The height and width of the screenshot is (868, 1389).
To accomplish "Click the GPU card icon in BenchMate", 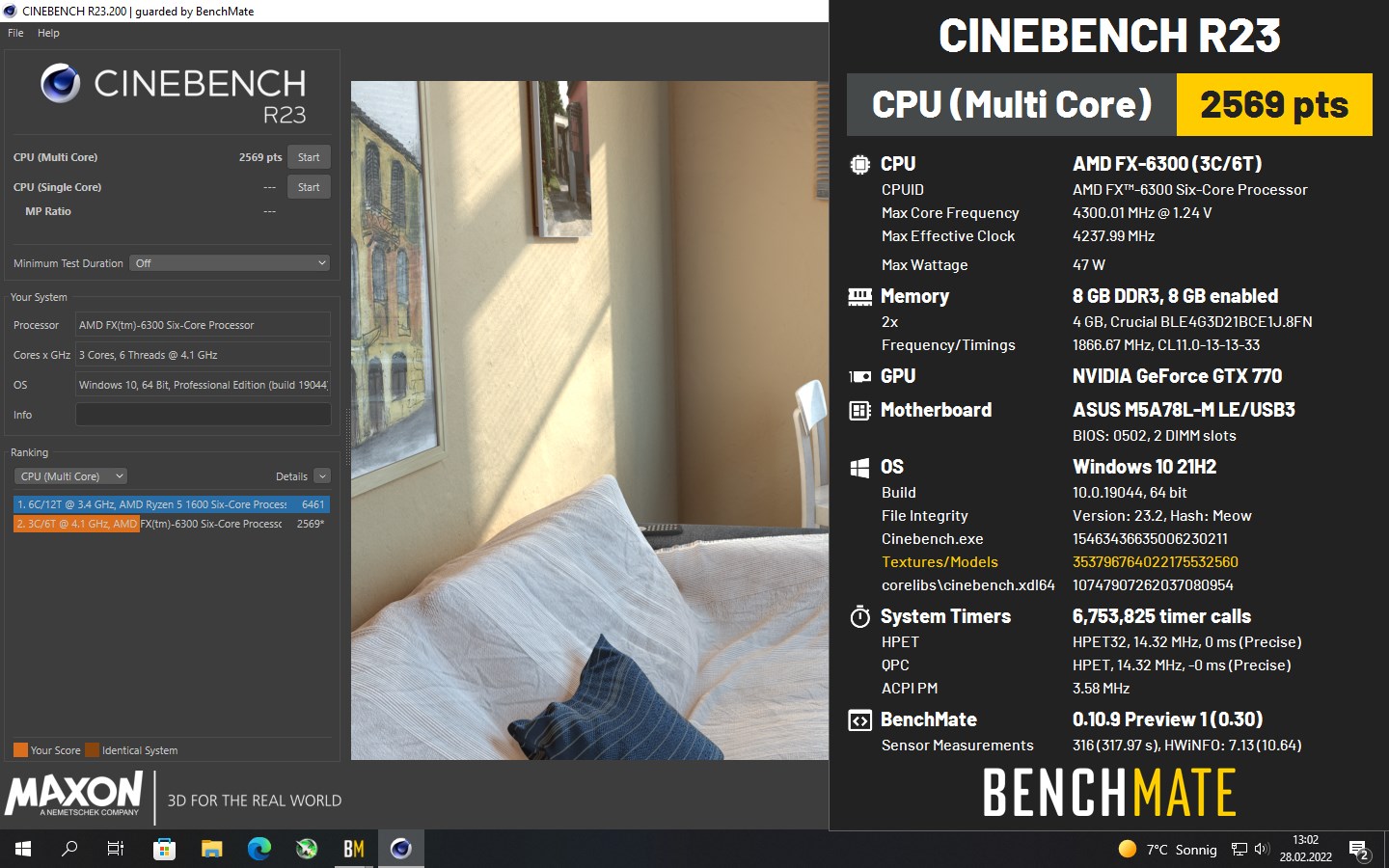I will click(859, 377).
